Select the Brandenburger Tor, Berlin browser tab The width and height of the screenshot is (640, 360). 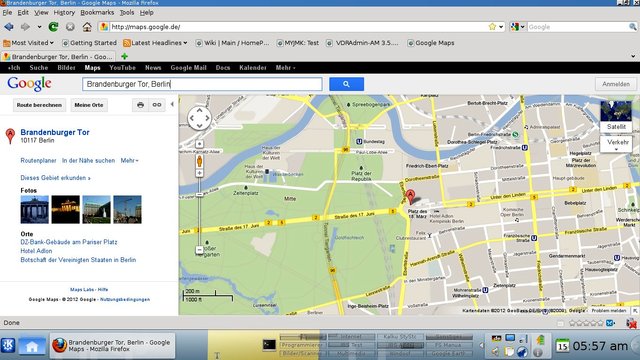coord(58,56)
